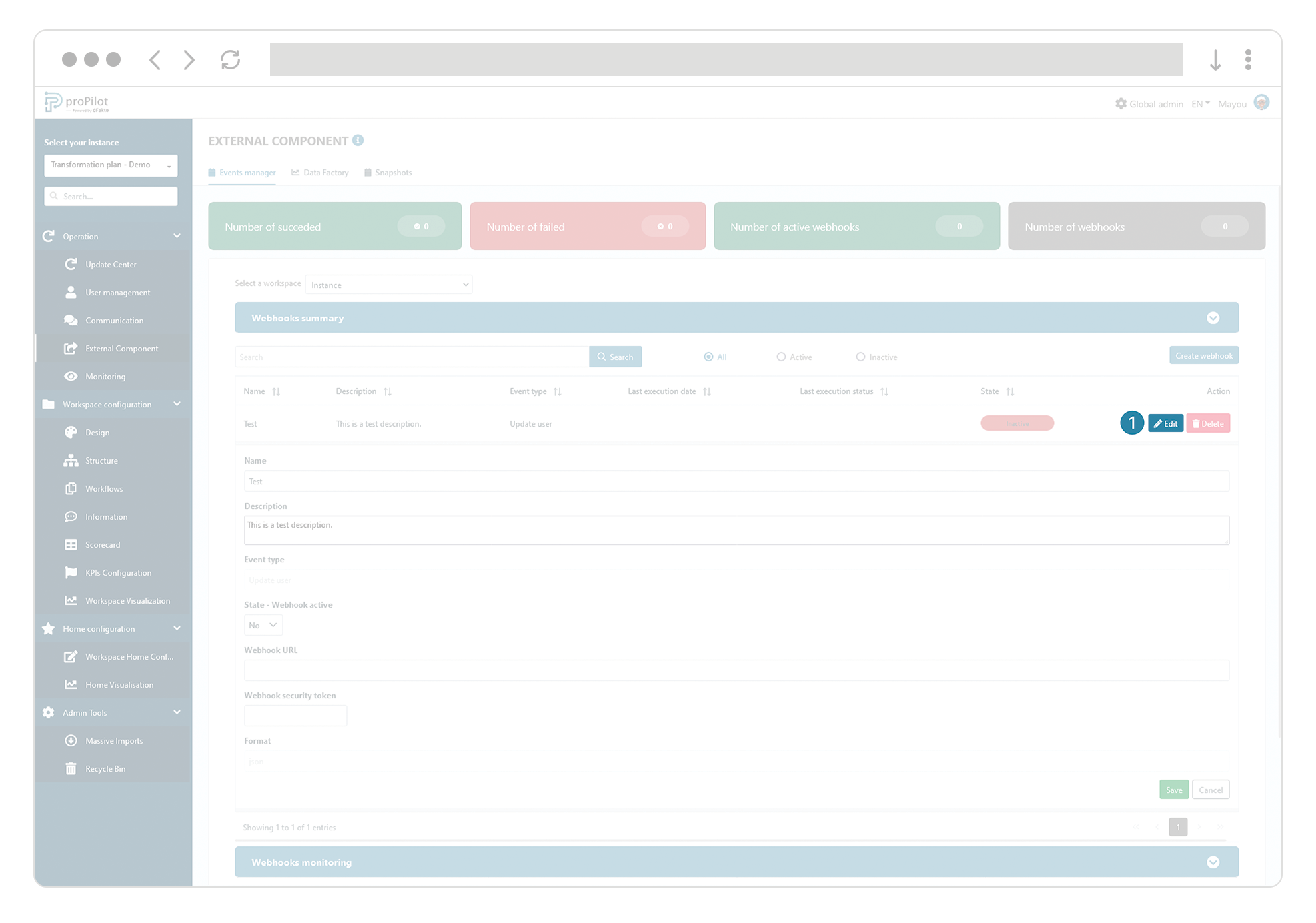Switch to the Data Factory tab
The width and height of the screenshot is (1316, 923).
click(x=325, y=172)
